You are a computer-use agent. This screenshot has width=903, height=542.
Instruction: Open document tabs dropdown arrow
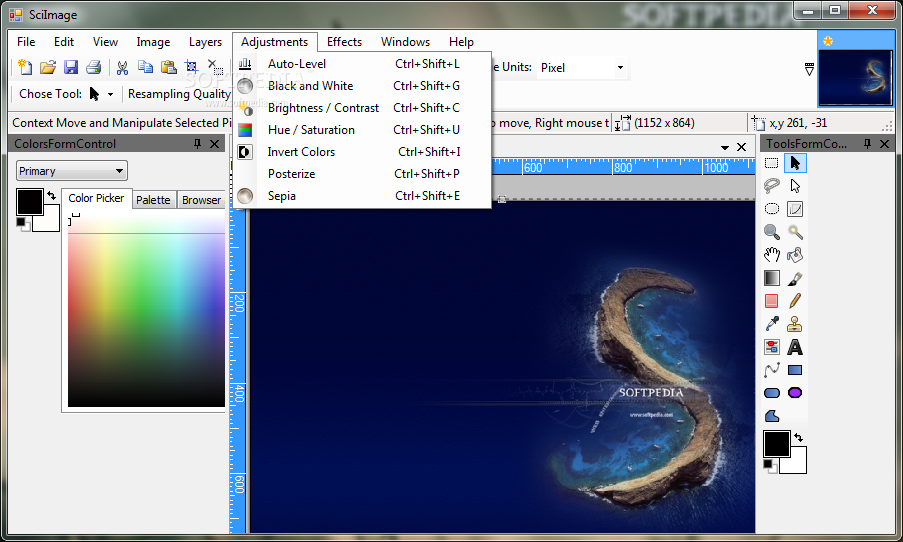pyautogui.click(x=724, y=147)
